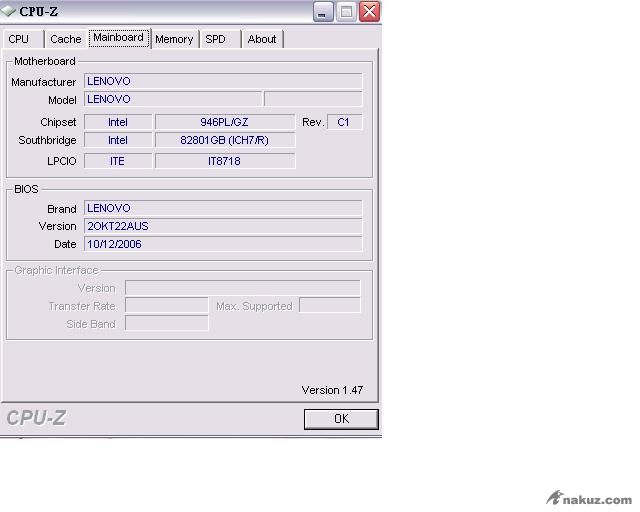640x512 pixels.
Task: Click the Side Band field
Action: [167, 324]
